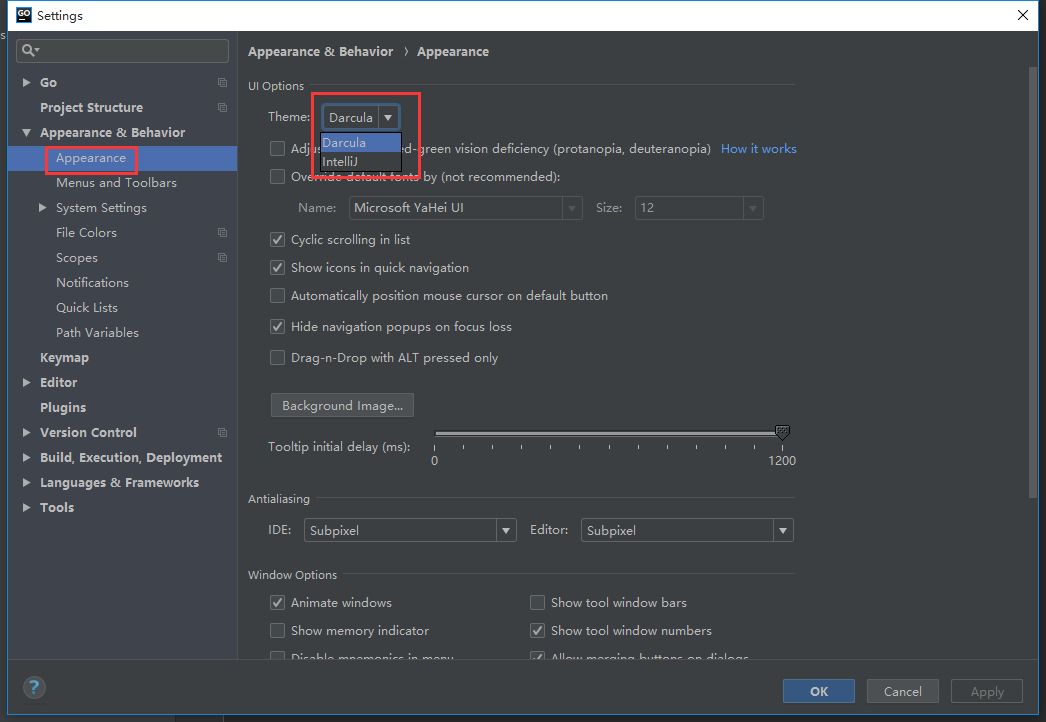
Task: Click project-level icon next to Project Structure
Action: tap(223, 107)
